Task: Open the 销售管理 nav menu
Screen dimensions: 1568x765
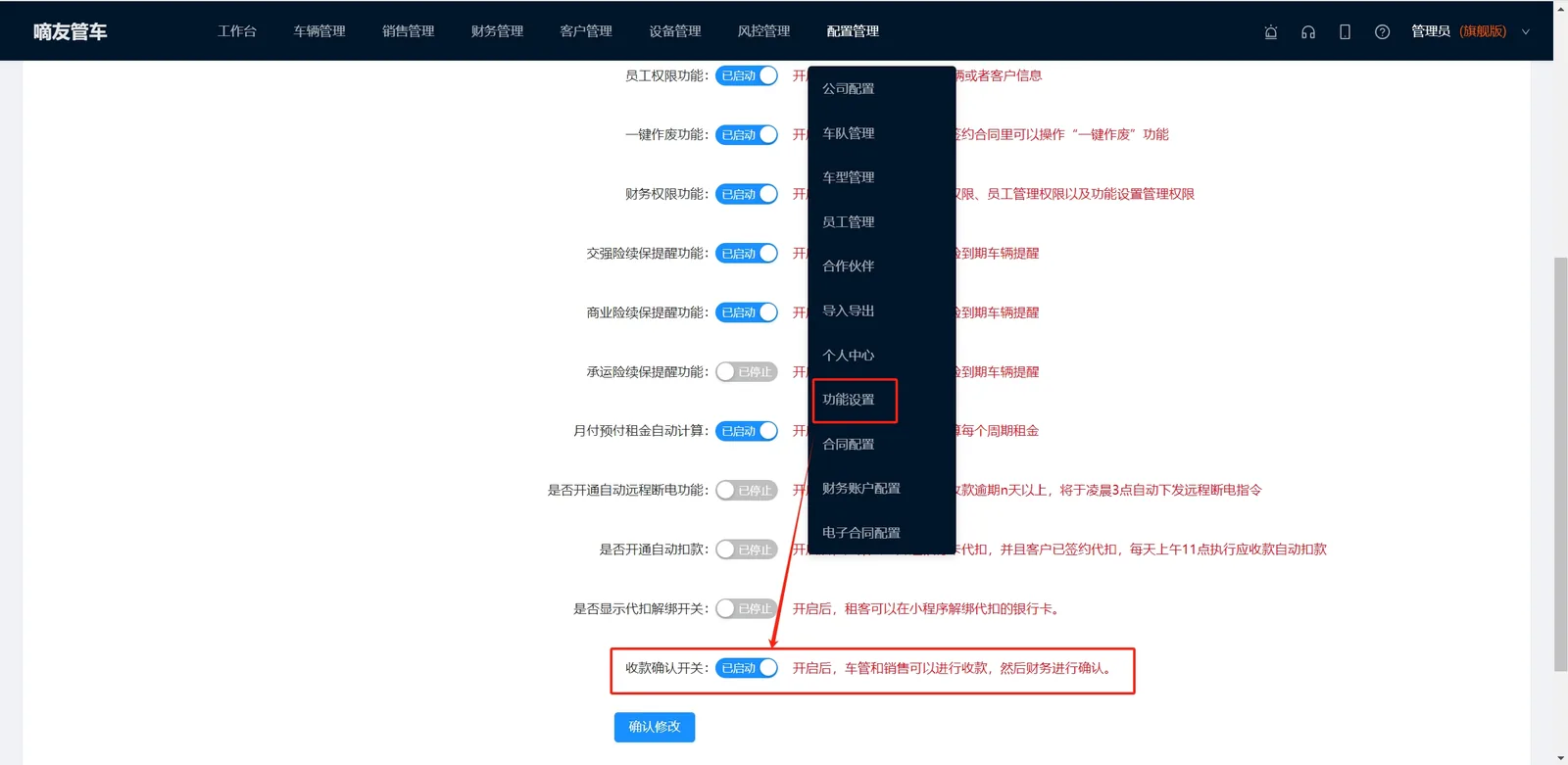Action: 409,31
